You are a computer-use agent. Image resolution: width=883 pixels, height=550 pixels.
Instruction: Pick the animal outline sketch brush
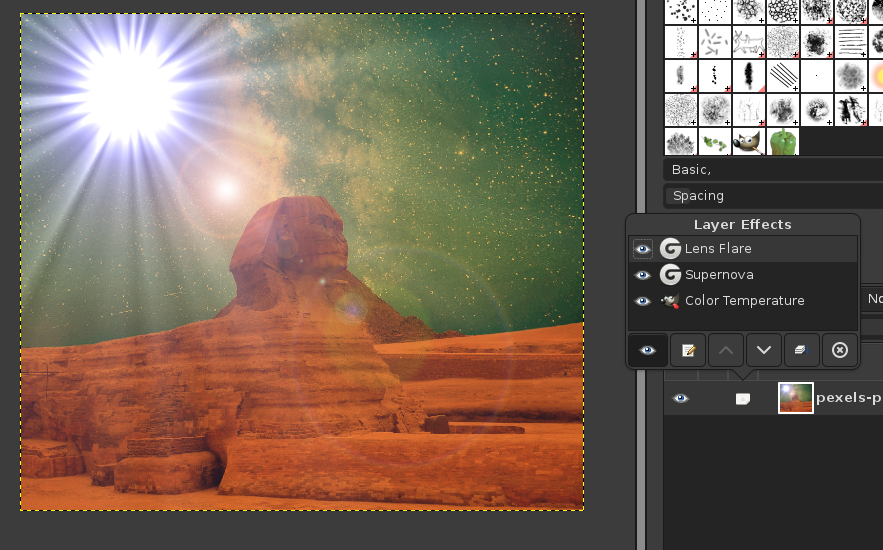coord(748,42)
